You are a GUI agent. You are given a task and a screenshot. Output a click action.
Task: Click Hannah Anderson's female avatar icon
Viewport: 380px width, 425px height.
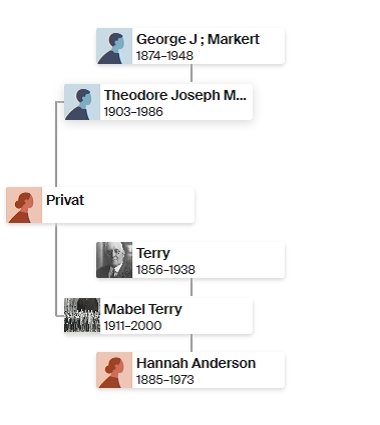[114, 370]
